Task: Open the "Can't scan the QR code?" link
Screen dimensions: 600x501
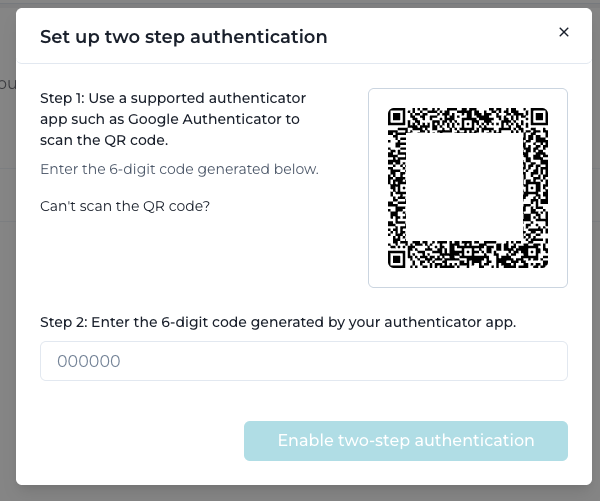Action: click(125, 206)
